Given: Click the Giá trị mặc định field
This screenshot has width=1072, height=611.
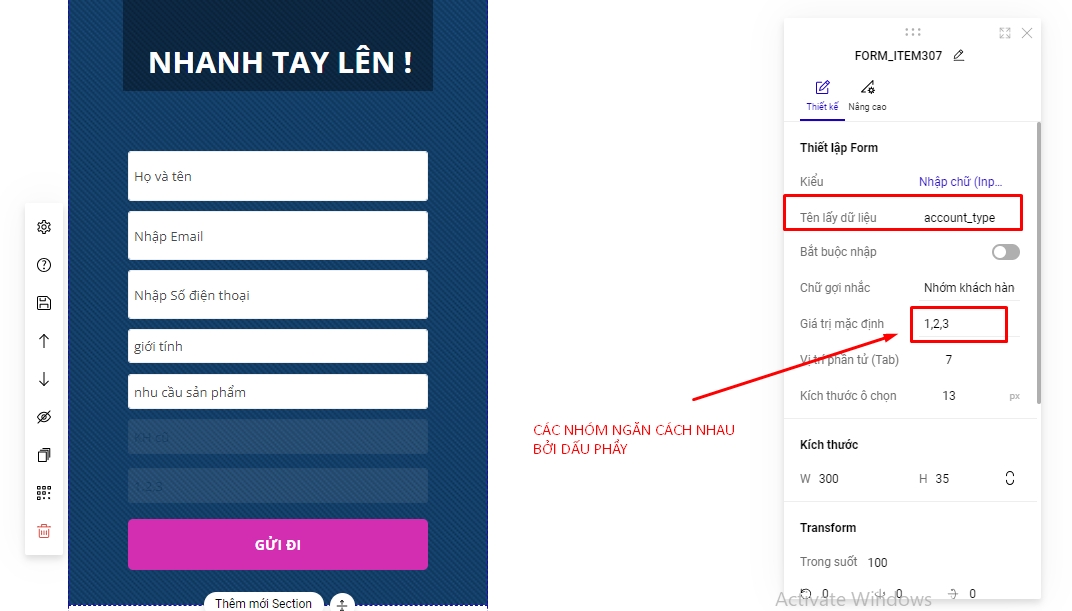Looking at the screenshot, I should 959,324.
